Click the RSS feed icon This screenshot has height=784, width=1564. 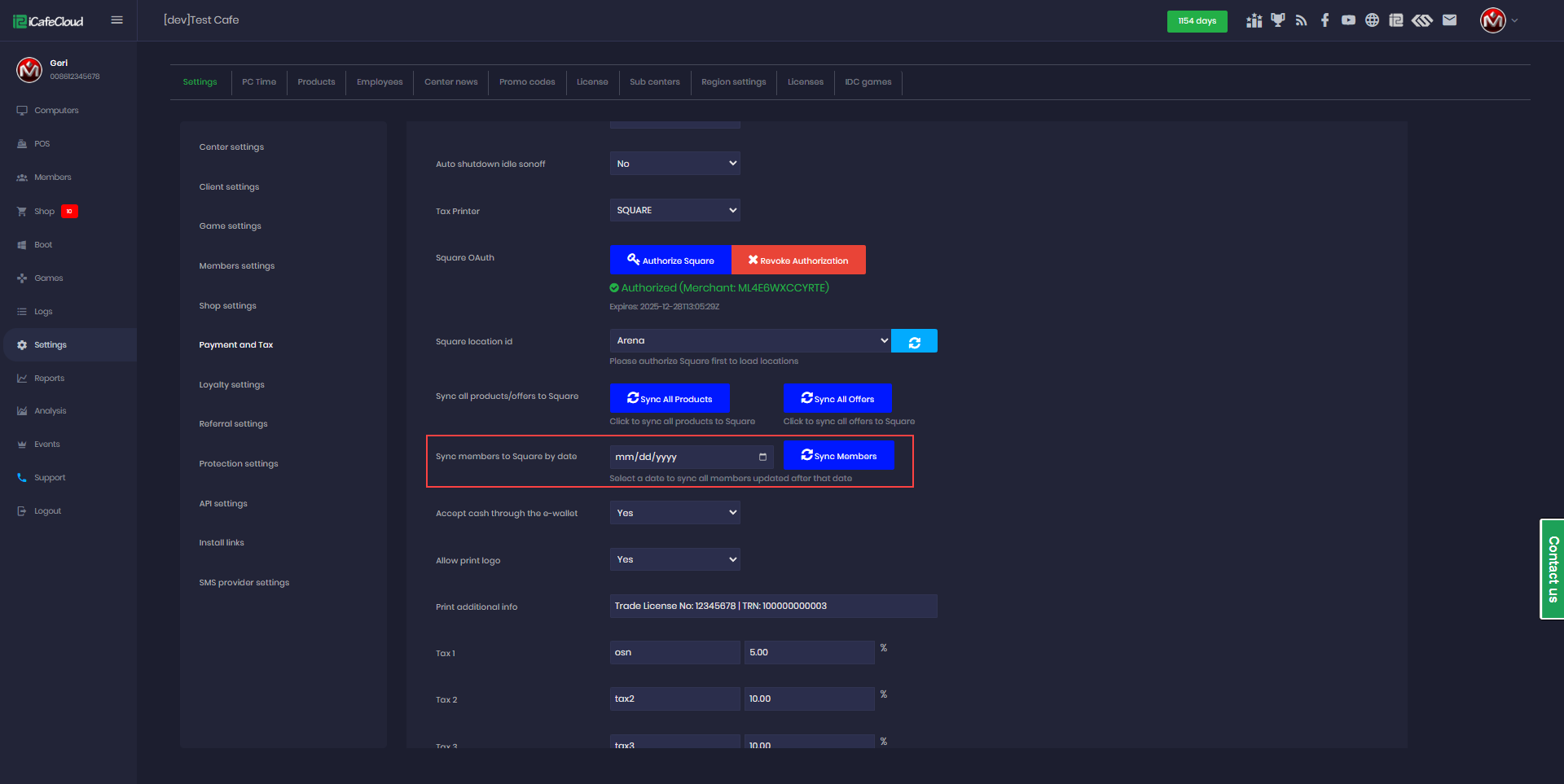point(1301,20)
